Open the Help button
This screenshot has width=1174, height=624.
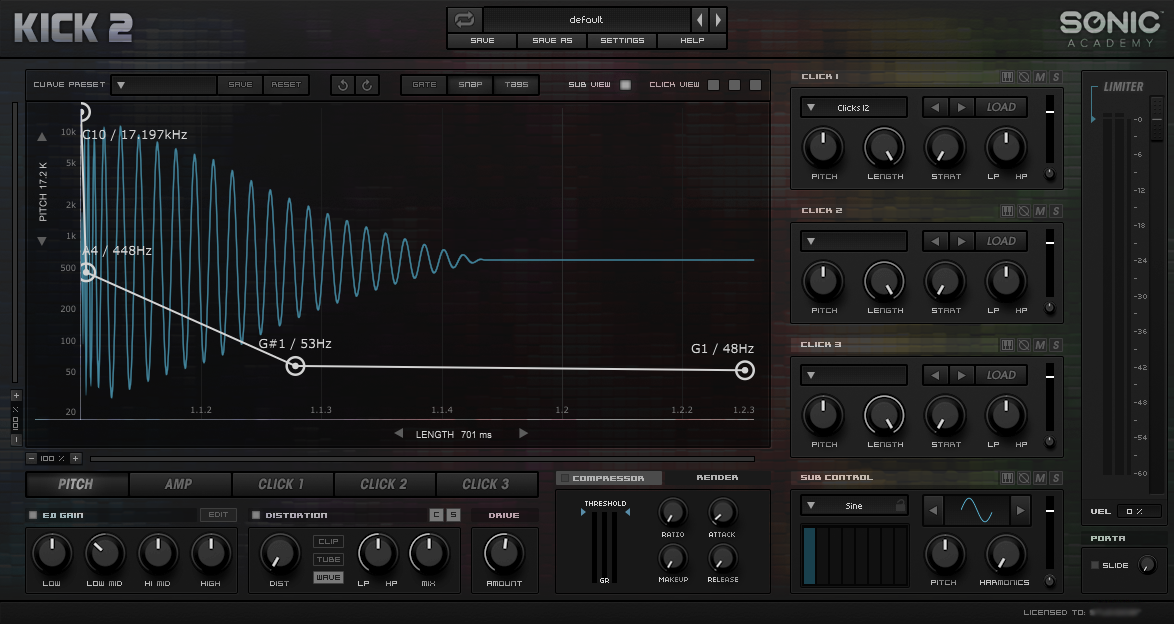tap(692, 40)
